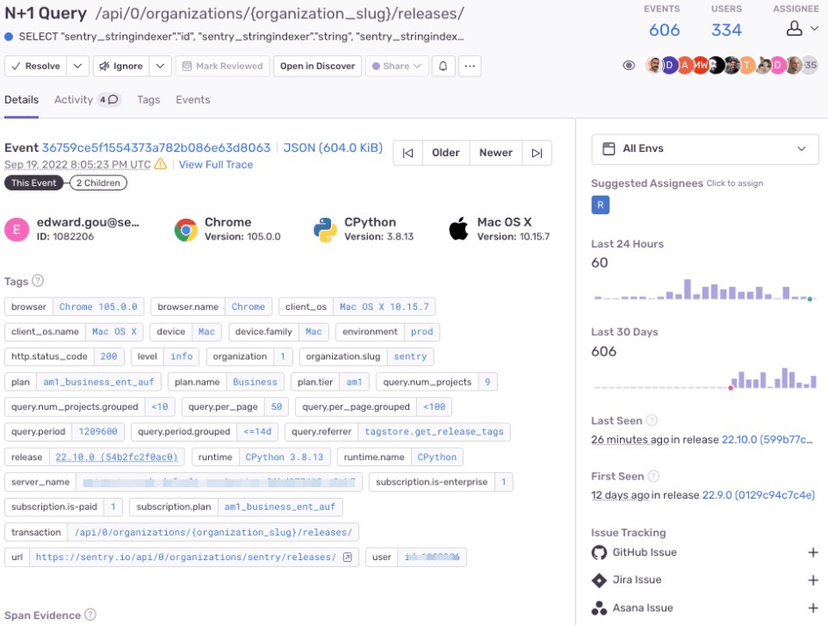Click the Last 24 Hours bar chart
Image resolution: width=828 pixels, height=625 pixels.
(705, 289)
